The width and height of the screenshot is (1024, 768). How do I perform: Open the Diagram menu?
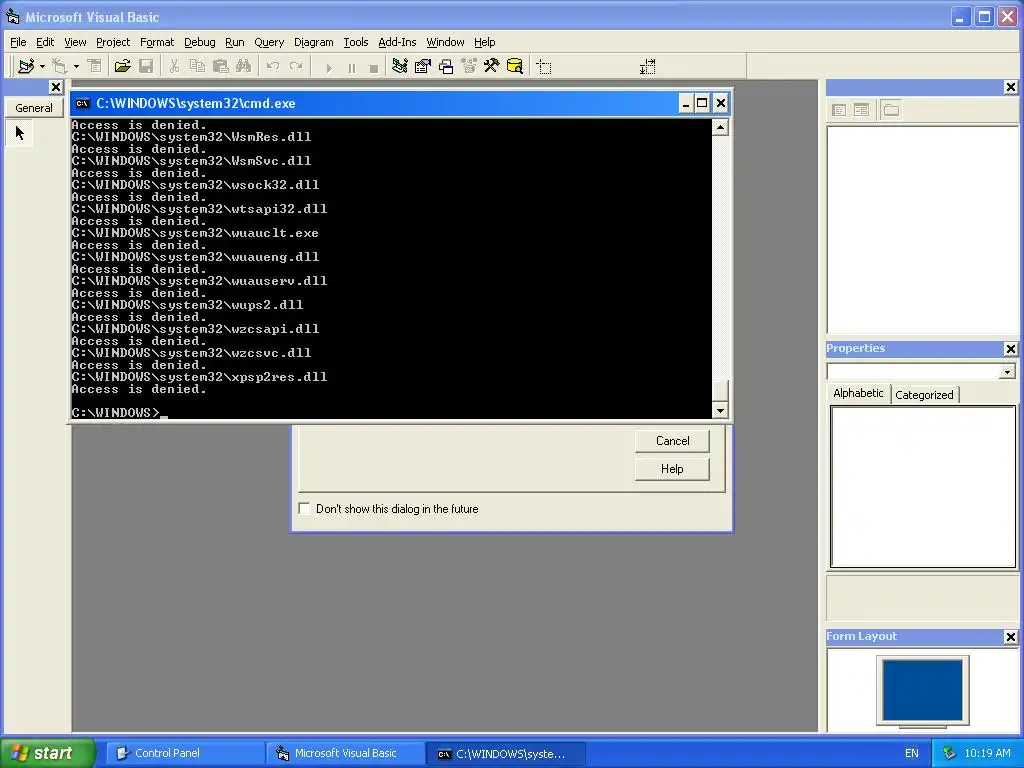click(x=313, y=42)
